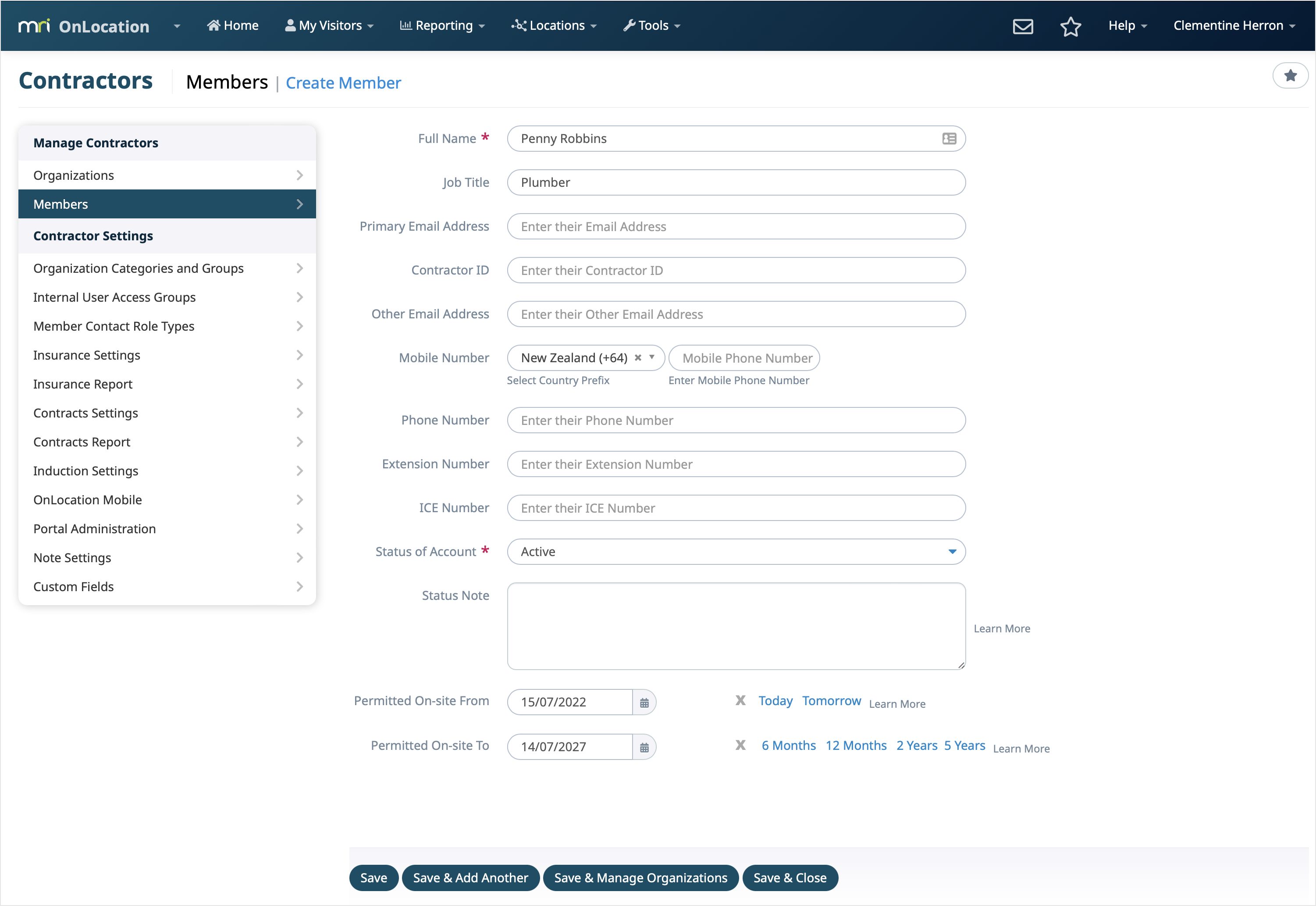
Task: Open the My Visitors menu
Action: [329, 25]
